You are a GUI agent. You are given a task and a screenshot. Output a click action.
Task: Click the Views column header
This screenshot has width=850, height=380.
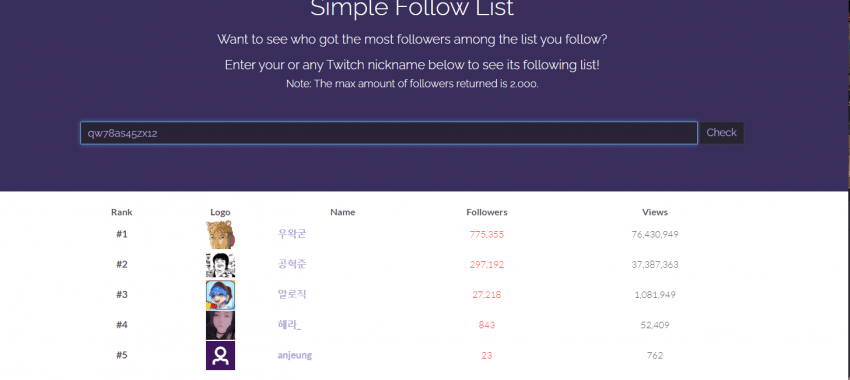(655, 212)
